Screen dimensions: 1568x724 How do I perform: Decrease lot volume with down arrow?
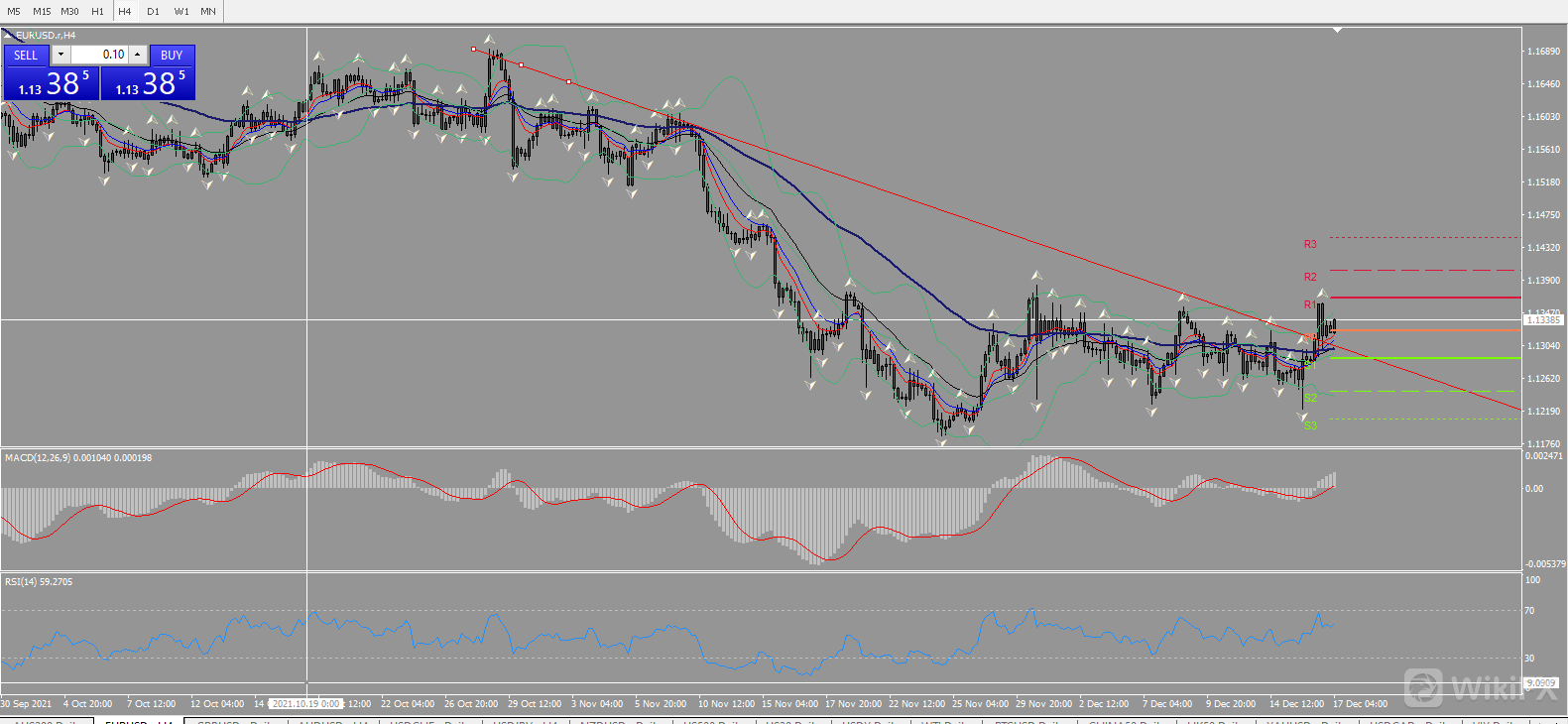tap(60, 55)
